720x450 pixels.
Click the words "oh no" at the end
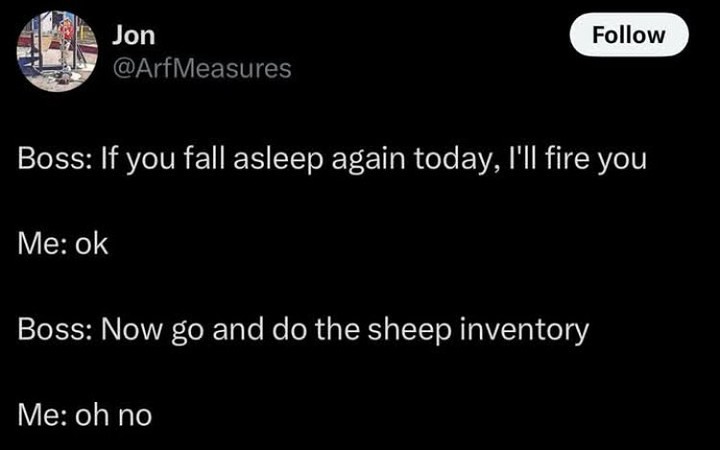pyautogui.click(x=112, y=413)
